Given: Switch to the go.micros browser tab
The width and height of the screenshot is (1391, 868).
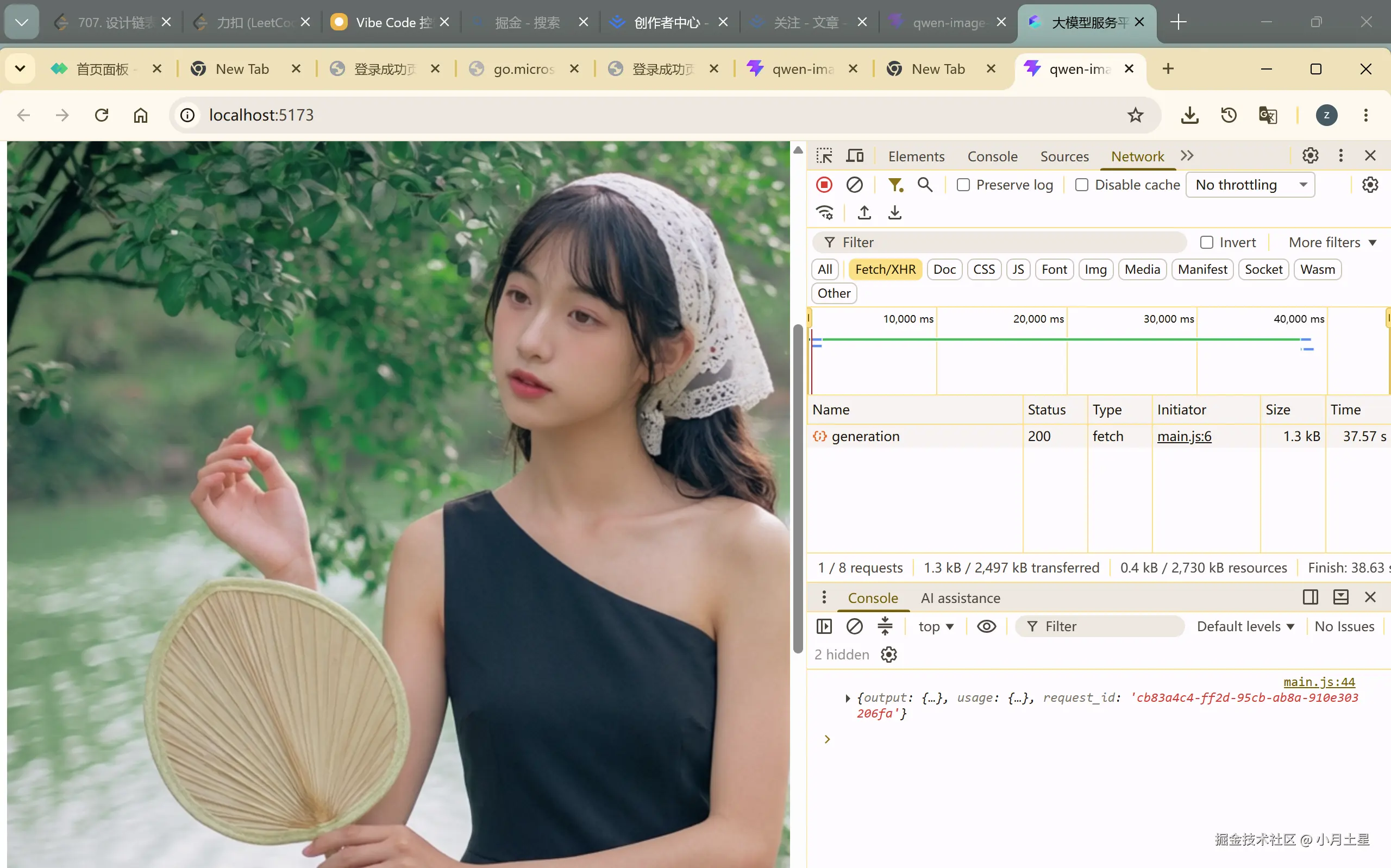Looking at the screenshot, I should coord(524,69).
